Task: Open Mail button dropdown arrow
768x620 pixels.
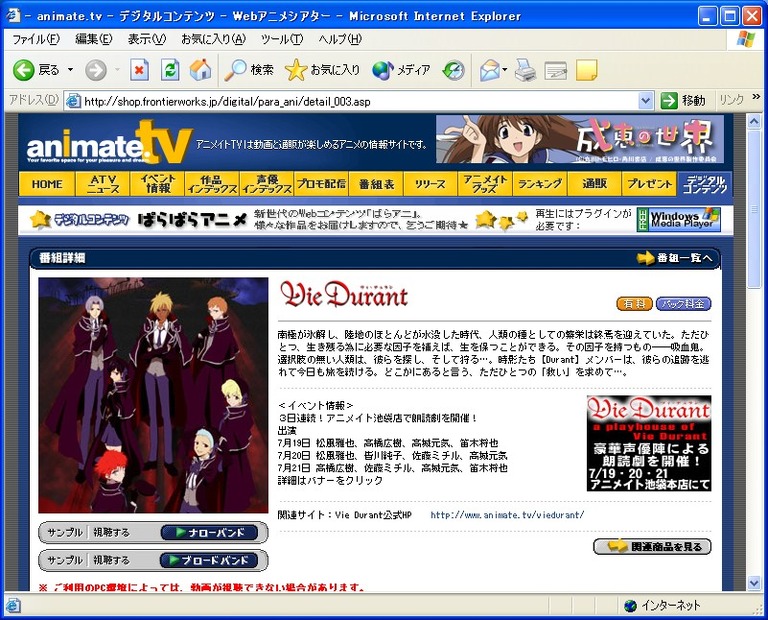Action: coord(504,70)
